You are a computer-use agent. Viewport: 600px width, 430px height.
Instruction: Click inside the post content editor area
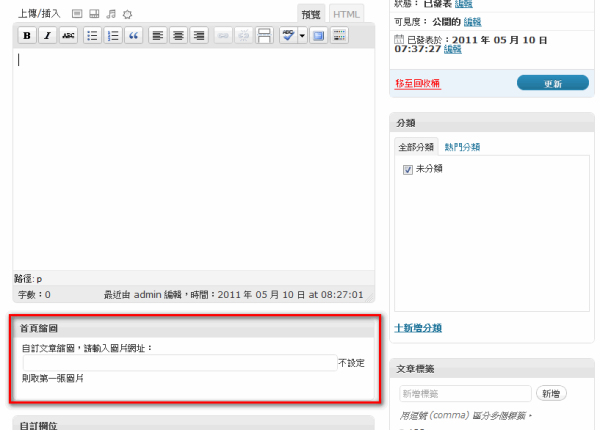pyautogui.click(x=194, y=159)
